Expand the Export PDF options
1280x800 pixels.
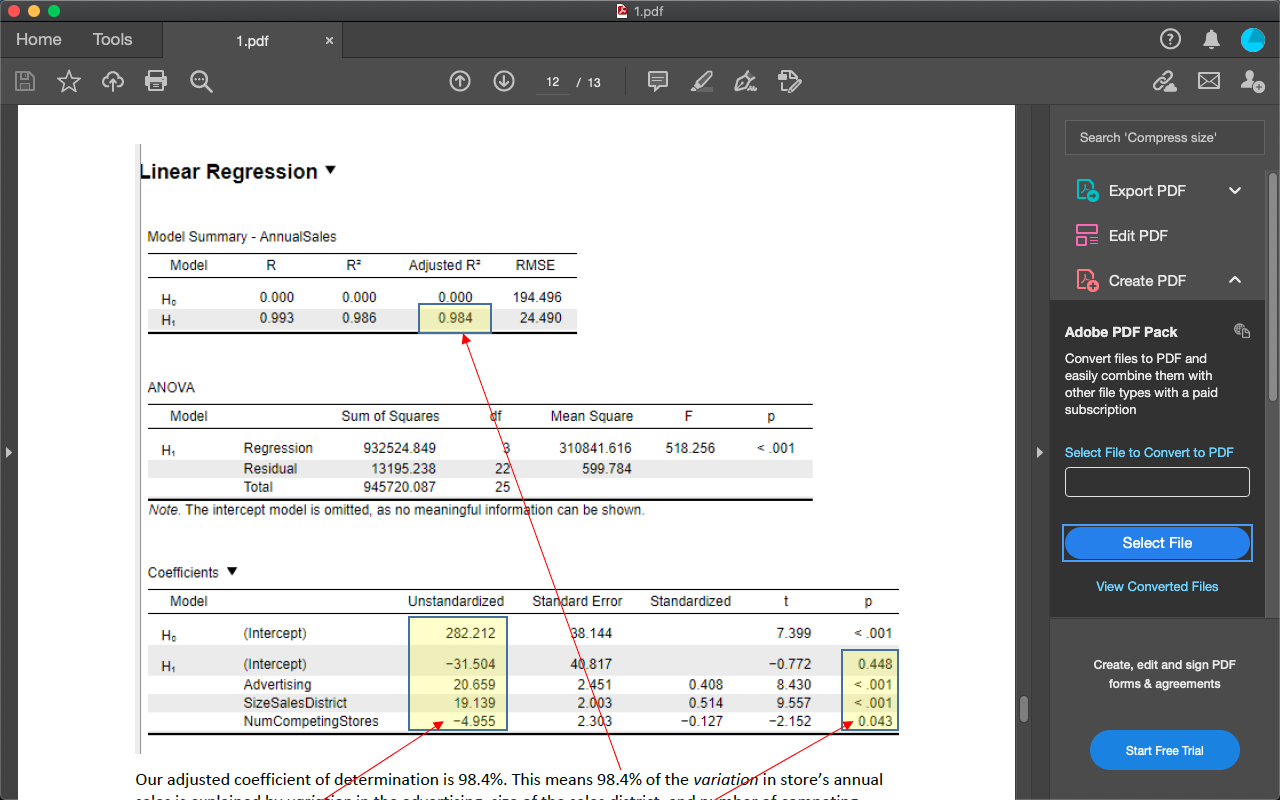1234,190
